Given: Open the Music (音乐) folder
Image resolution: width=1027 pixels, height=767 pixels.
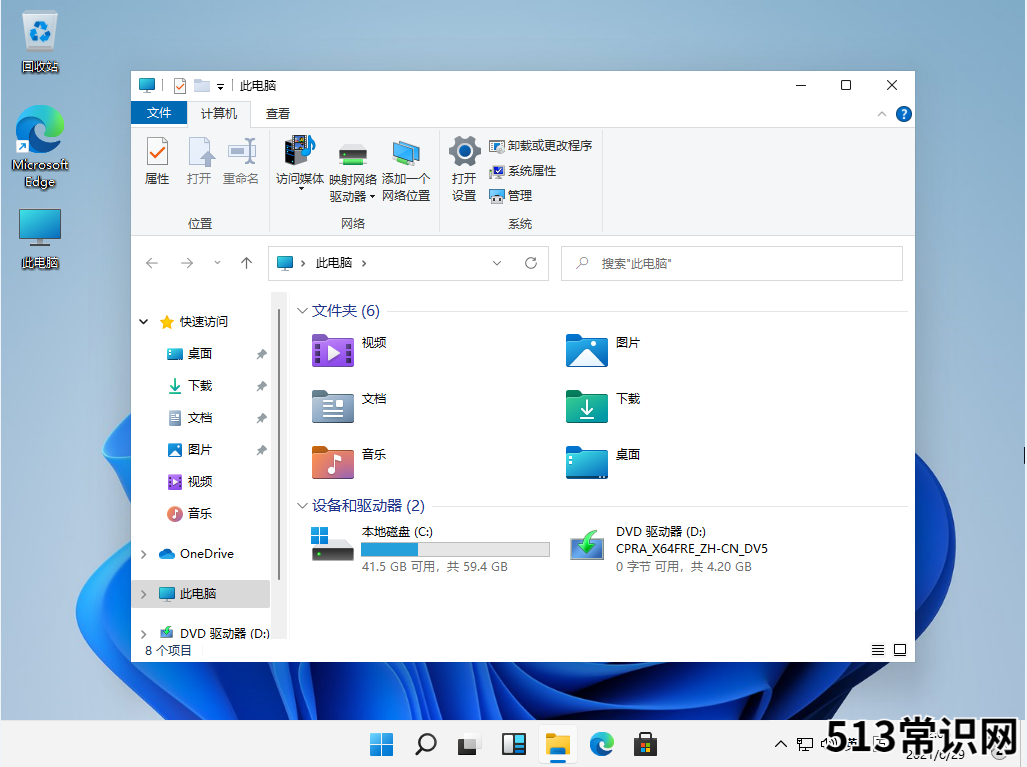Looking at the screenshot, I should point(333,461).
